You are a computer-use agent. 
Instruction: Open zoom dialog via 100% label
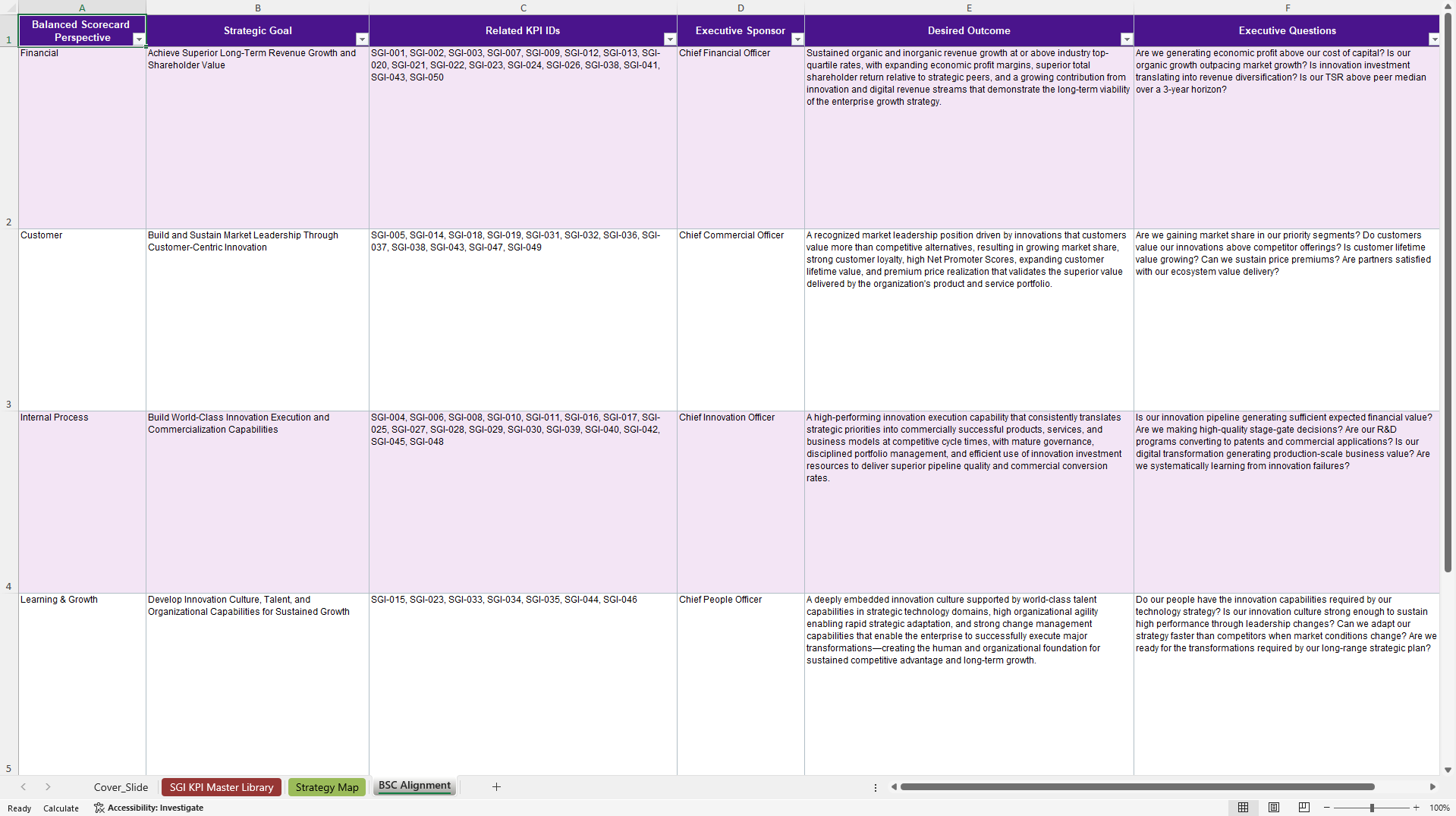pos(1439,808)
